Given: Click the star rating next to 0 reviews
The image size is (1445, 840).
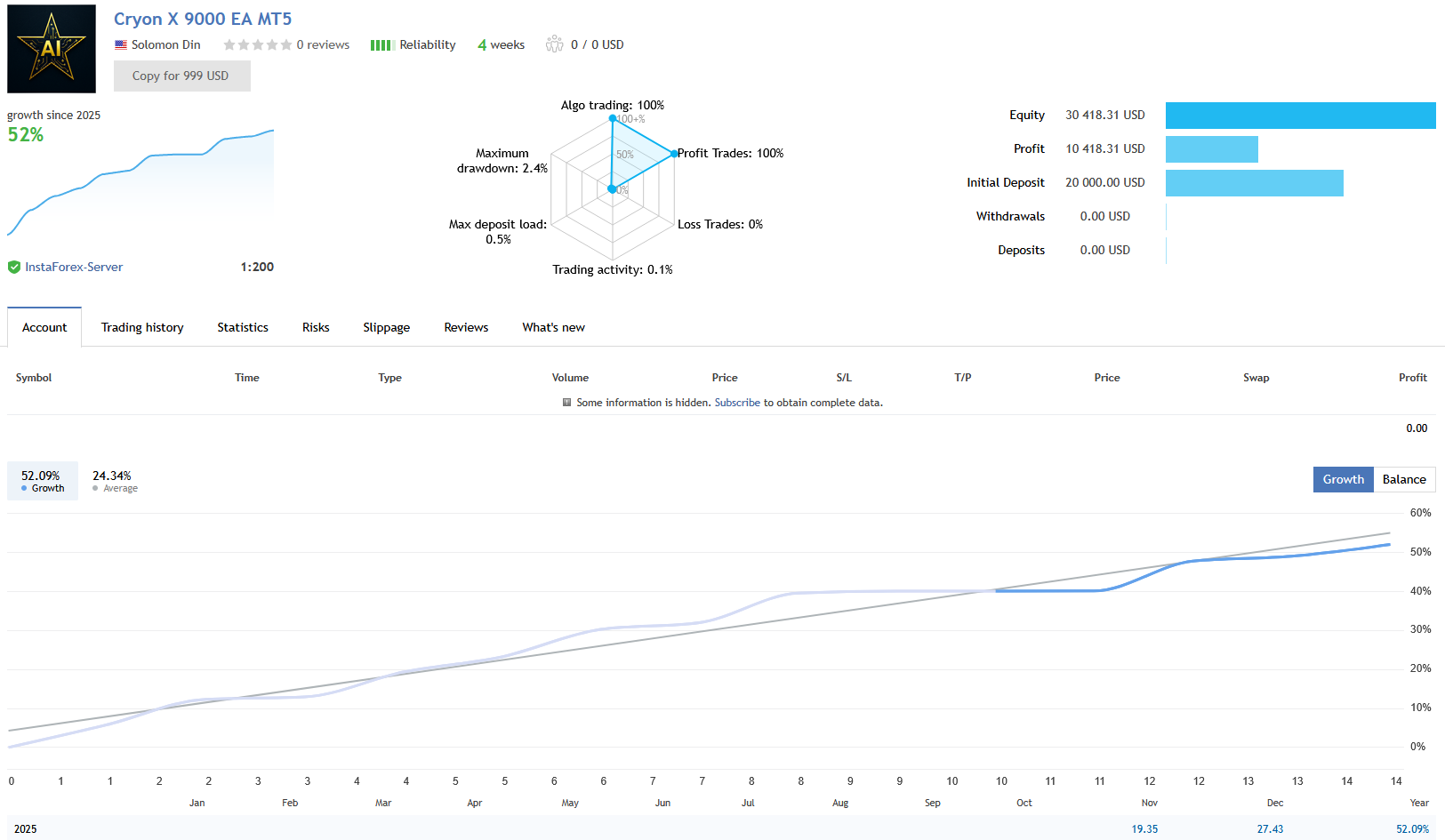Looking at the screenshot, I should coord(258,44).
